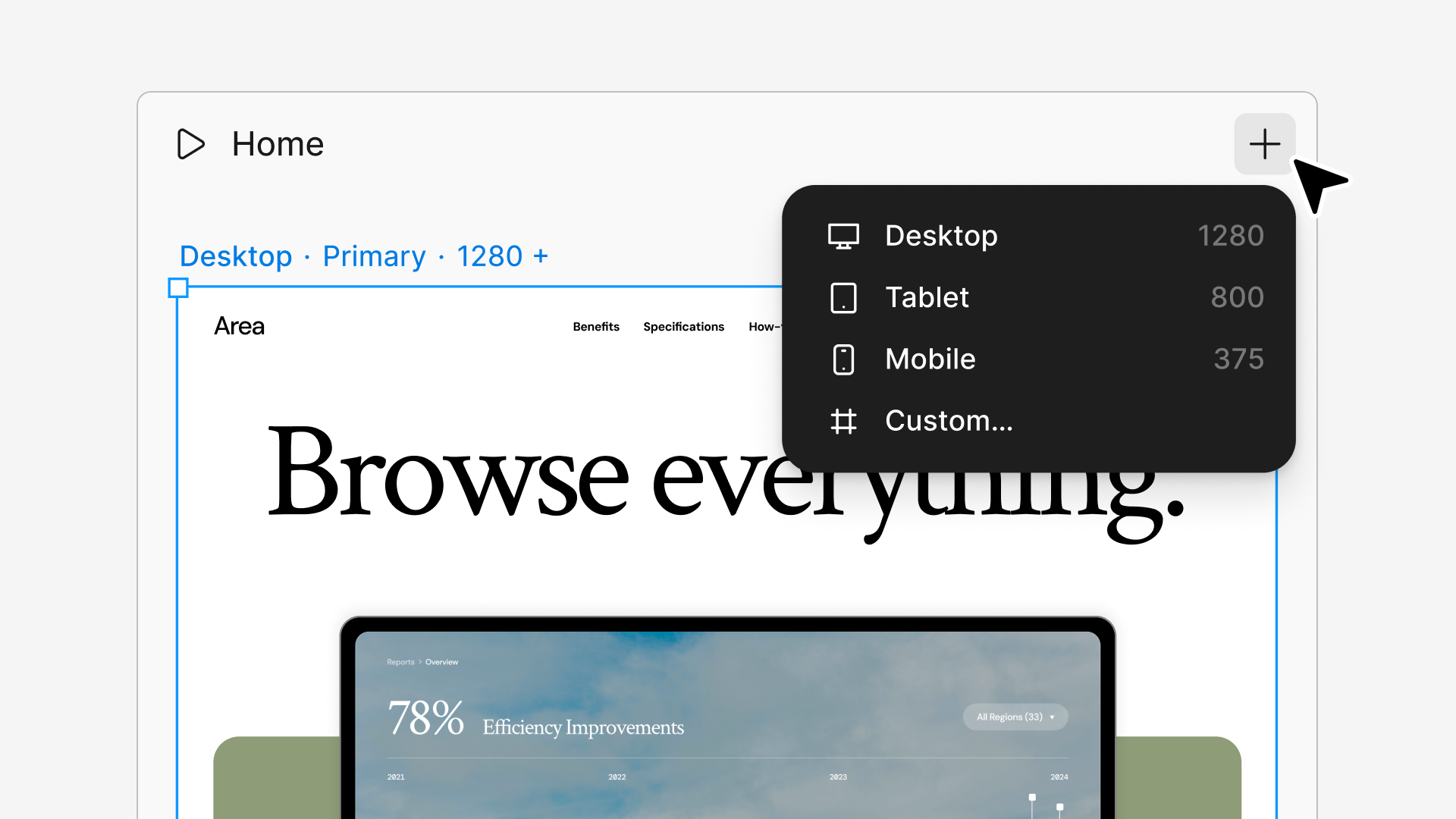Open the Specifications navigation link

[683, 327]
